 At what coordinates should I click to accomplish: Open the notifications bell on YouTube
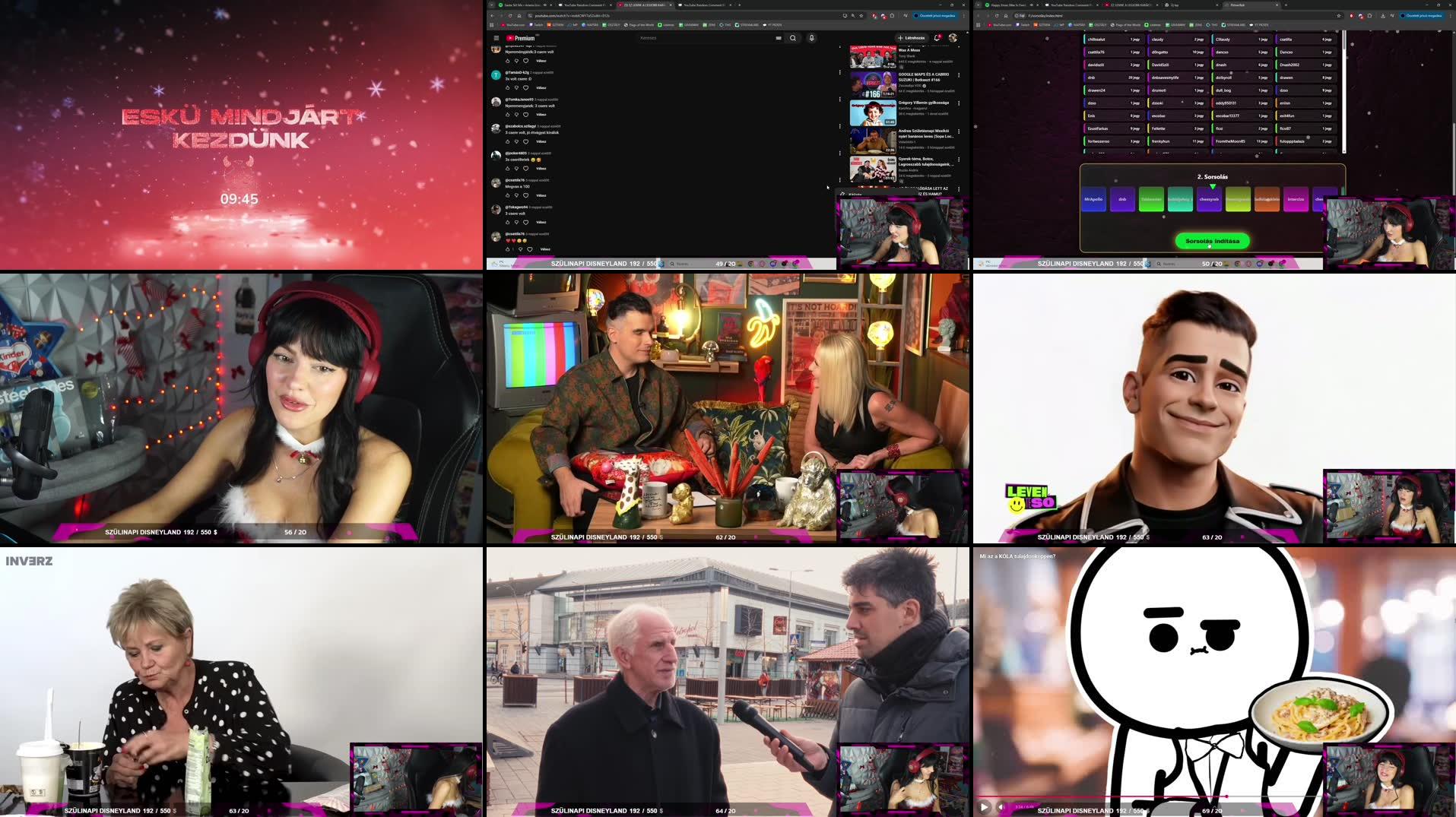point(937,38)
